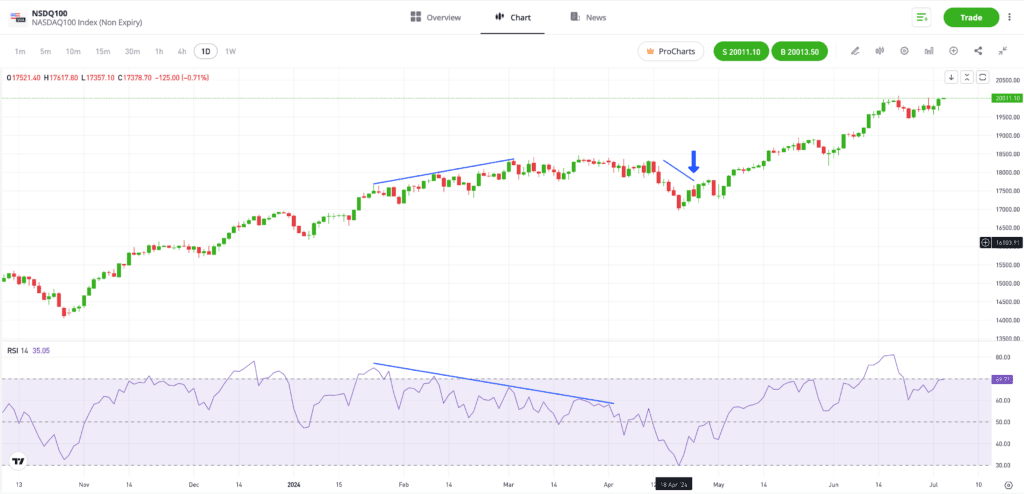This screenshot has width=1024, height=494.
Task: Open ProCharts
Action: [x=671, y=51]
